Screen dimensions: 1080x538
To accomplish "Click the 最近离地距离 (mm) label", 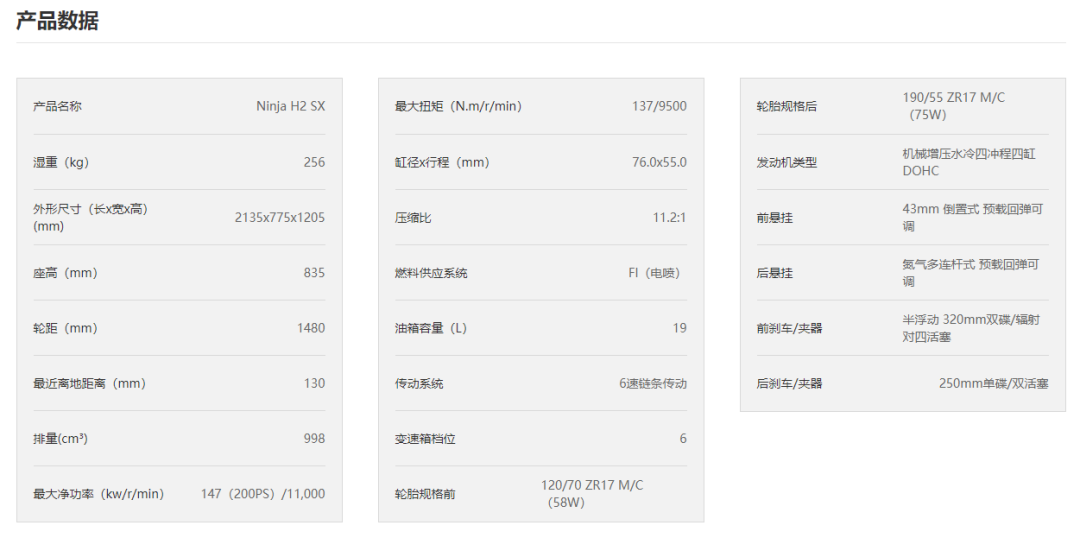I will pyautogui.click(x=89, y=383).
